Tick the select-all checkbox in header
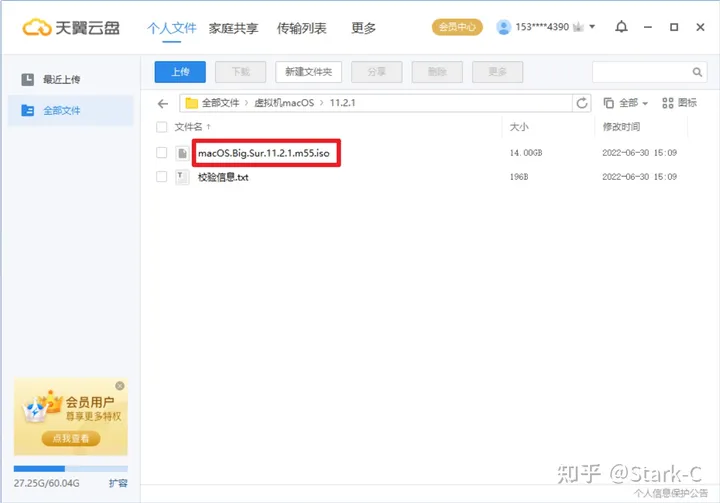Viewport: 720px width, 503px height. 161,127
